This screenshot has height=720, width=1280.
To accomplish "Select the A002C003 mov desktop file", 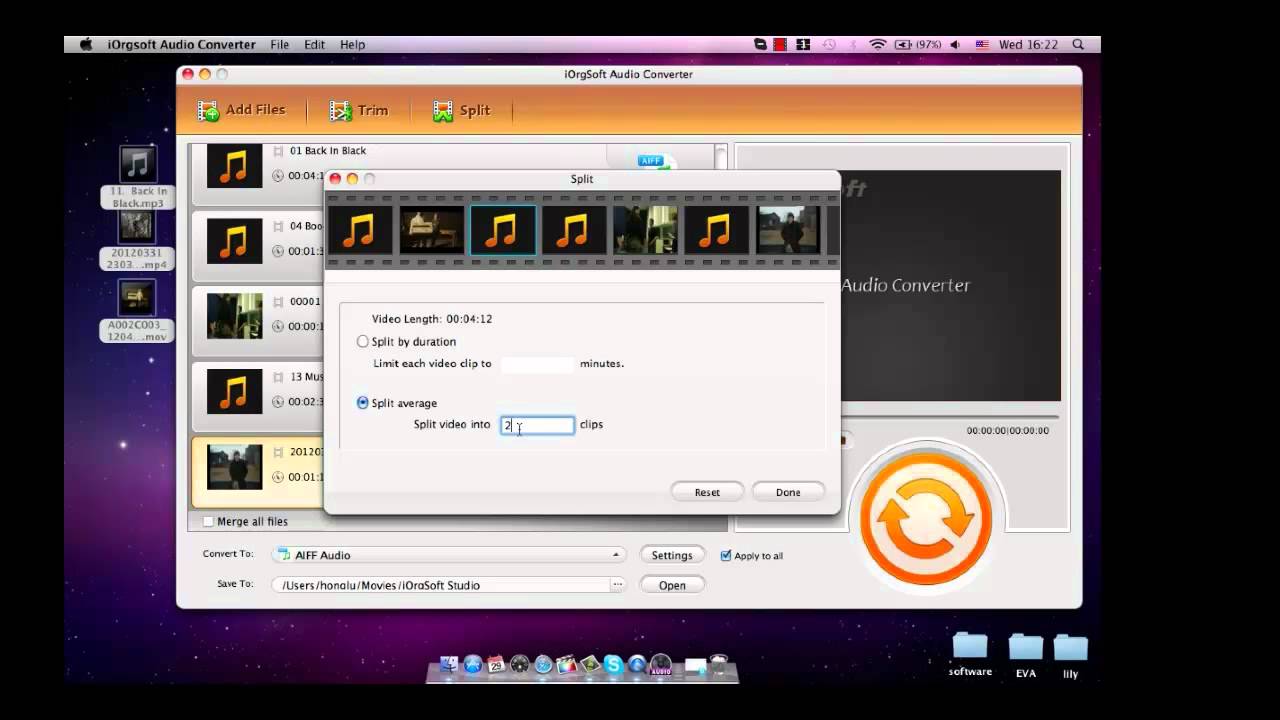I will click(x=137, y=311).
